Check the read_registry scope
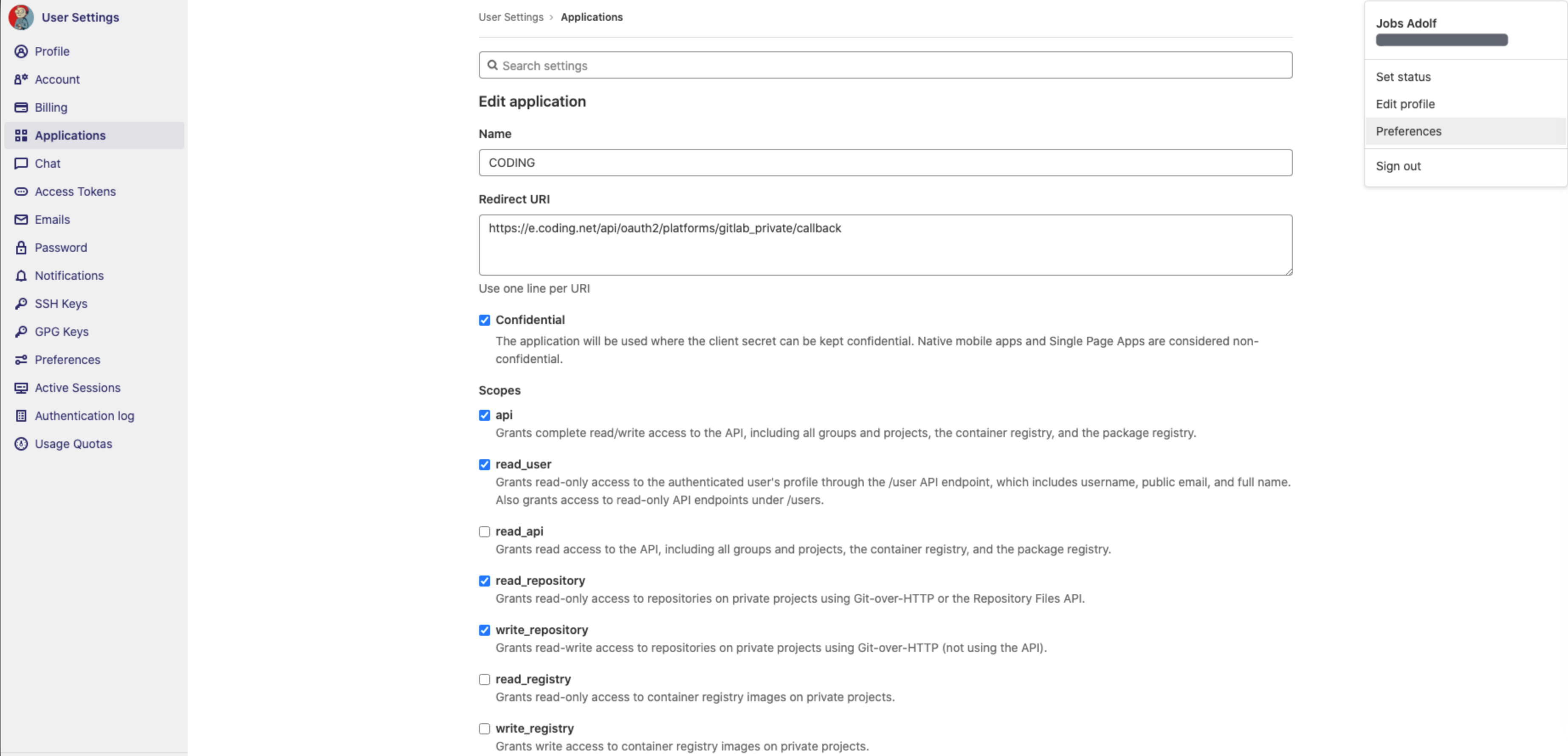Image resolution: width=1568 pixels, height=756 pixels. click(x=484, y=679)
